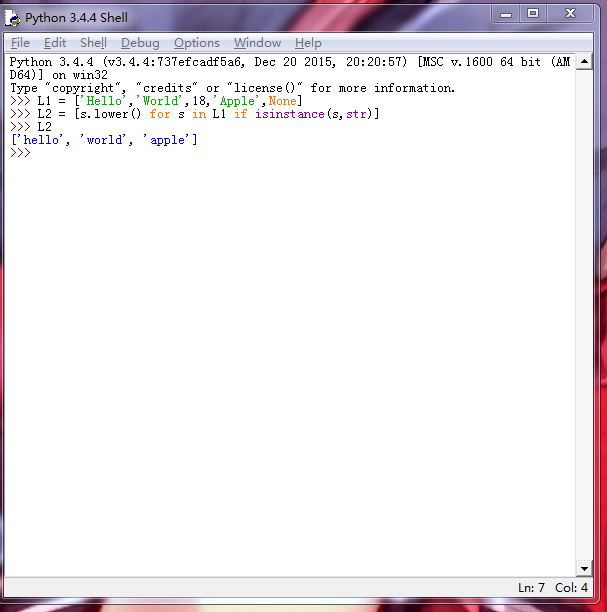Close the Python 3.4.4 Shell window
The height and width of the screenshot is (612, 607).
click(571, 13)
